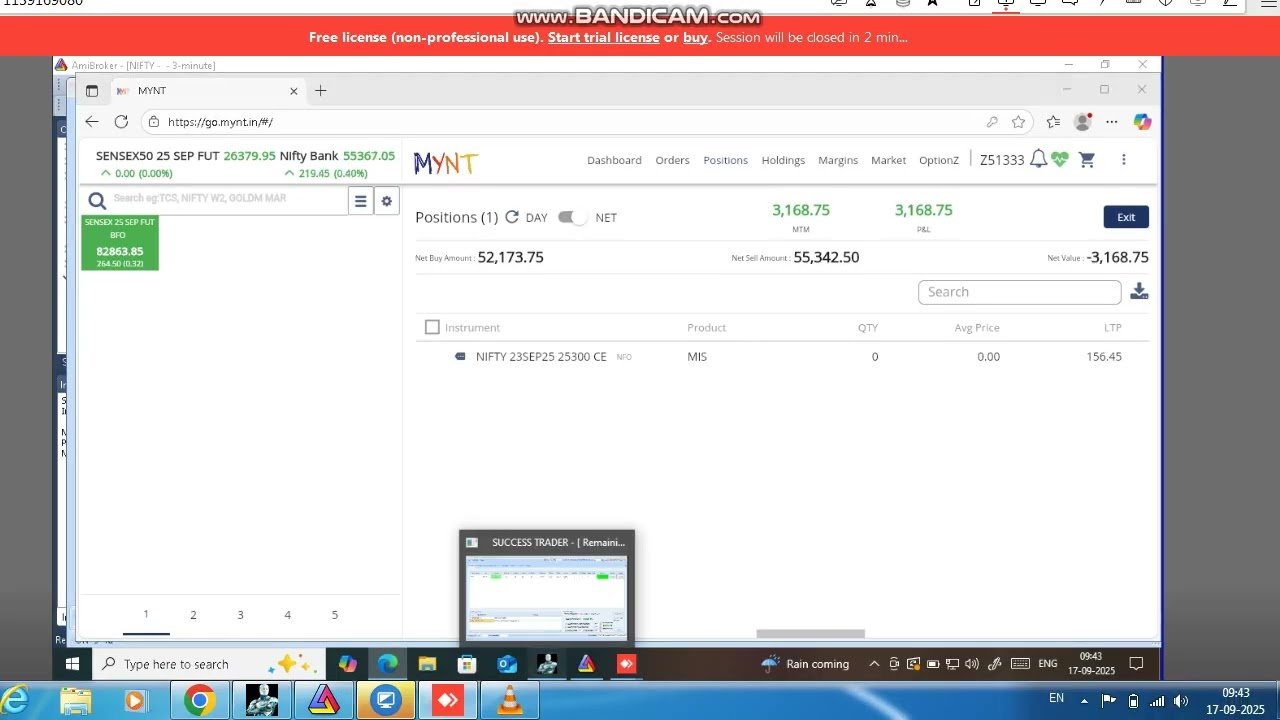Open the Rain coming weather widget
Image resolution: width=1280 pixels, height=720 pixels.
coord(806,664)
